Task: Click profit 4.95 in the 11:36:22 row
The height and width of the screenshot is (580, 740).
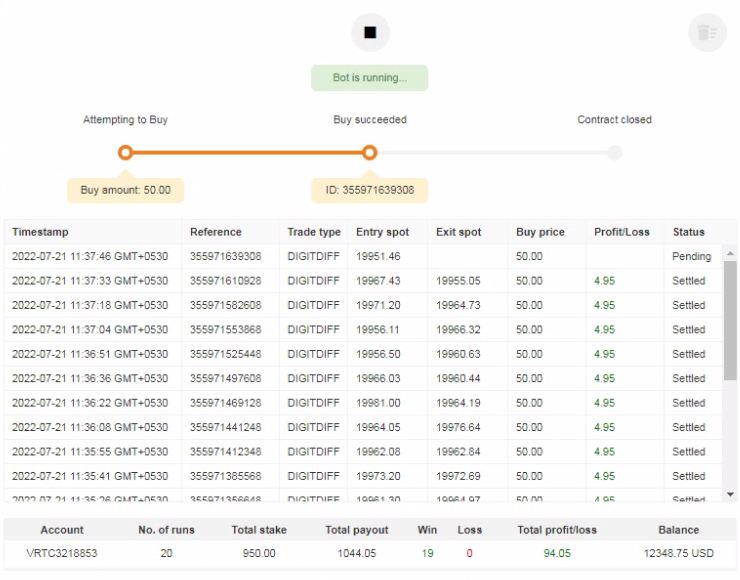Action: (x=605, y=403)
